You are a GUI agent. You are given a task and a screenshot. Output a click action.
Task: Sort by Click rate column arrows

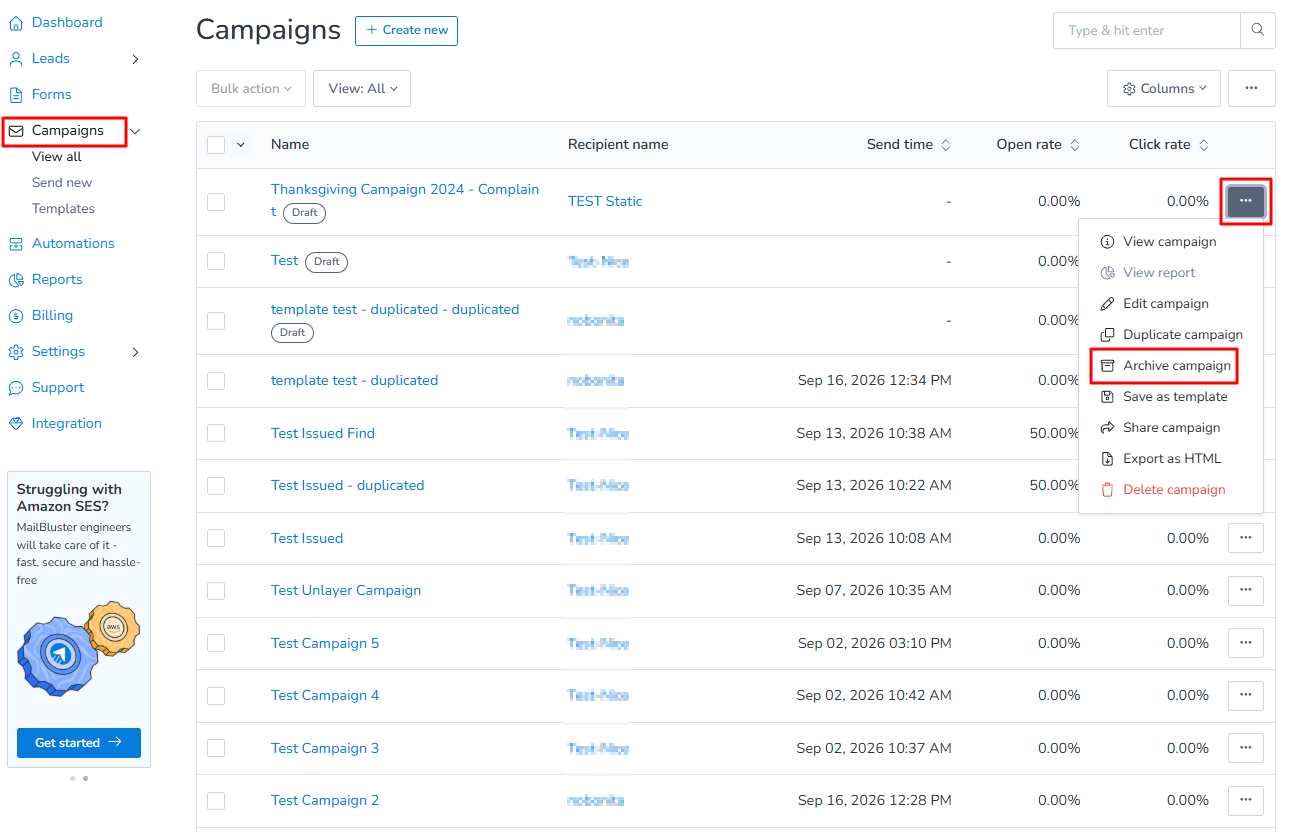[1204, 145]
